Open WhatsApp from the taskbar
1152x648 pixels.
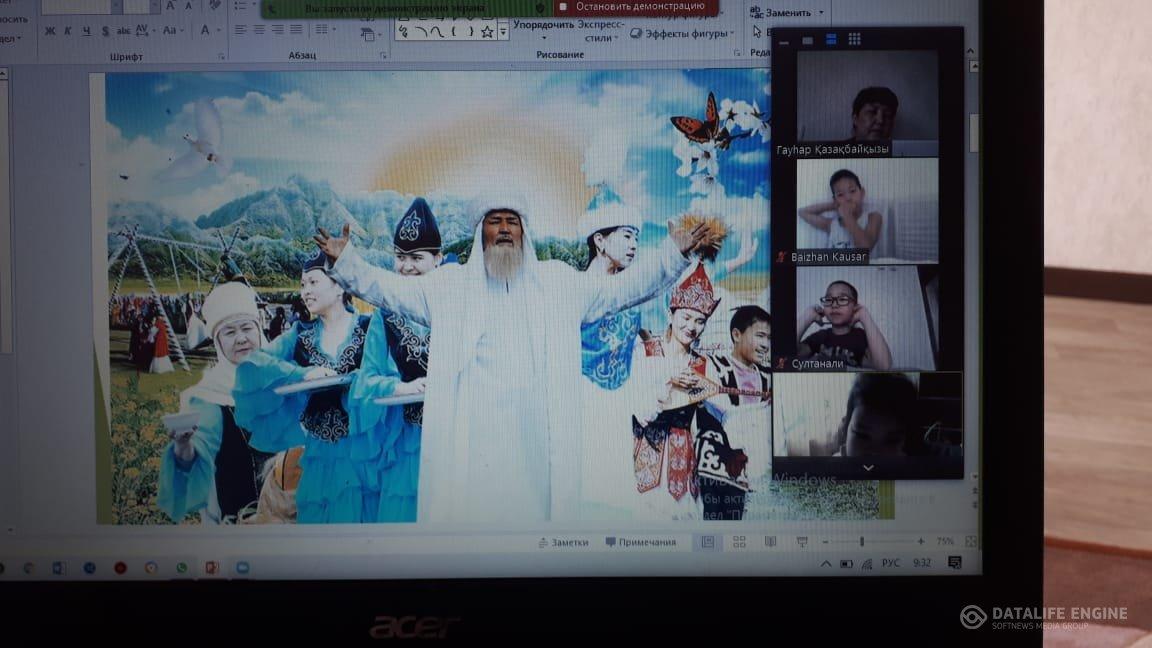pos(181,568)
